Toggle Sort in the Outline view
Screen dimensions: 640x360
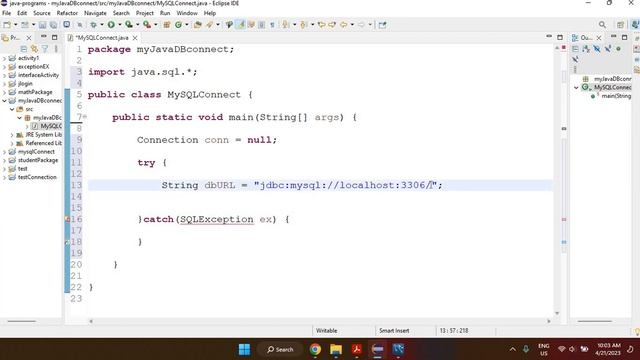pos(586,49)
